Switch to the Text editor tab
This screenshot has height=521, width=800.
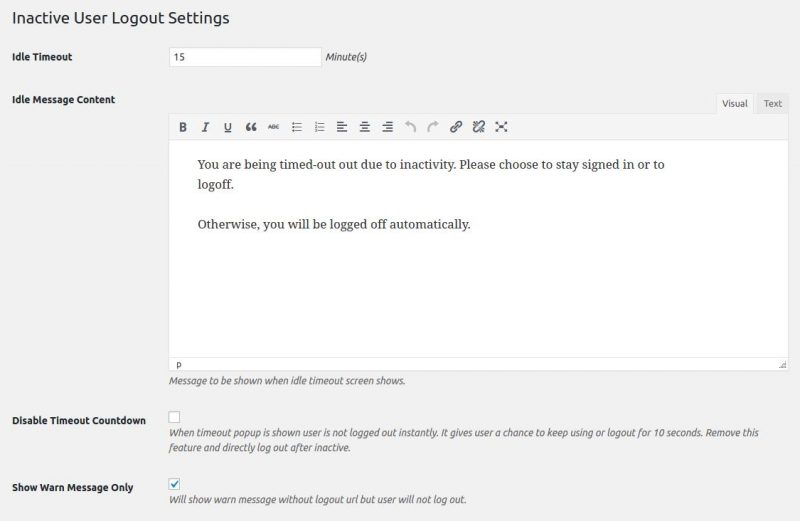[772, 104]
